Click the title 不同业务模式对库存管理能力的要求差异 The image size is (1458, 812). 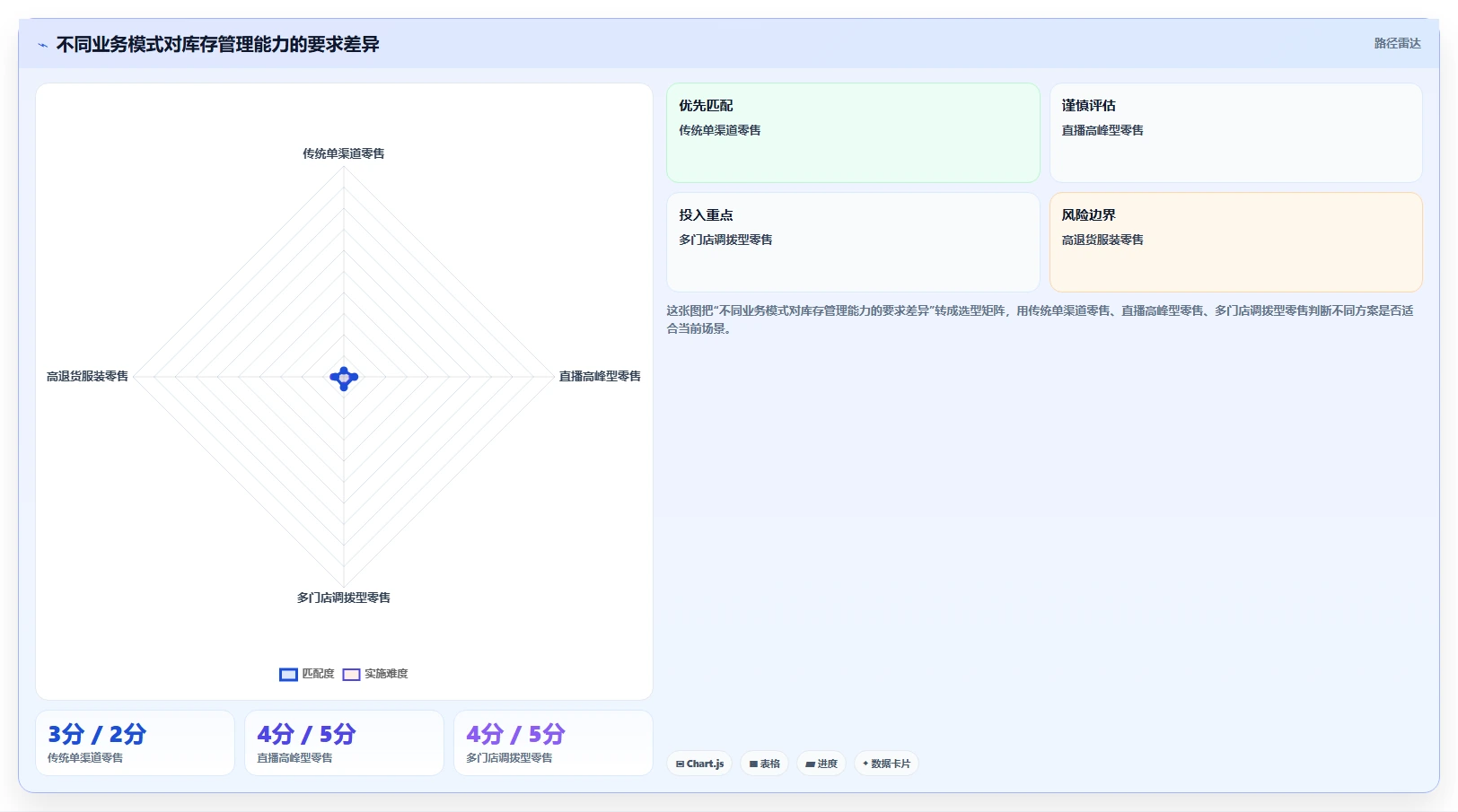point(218,44)
